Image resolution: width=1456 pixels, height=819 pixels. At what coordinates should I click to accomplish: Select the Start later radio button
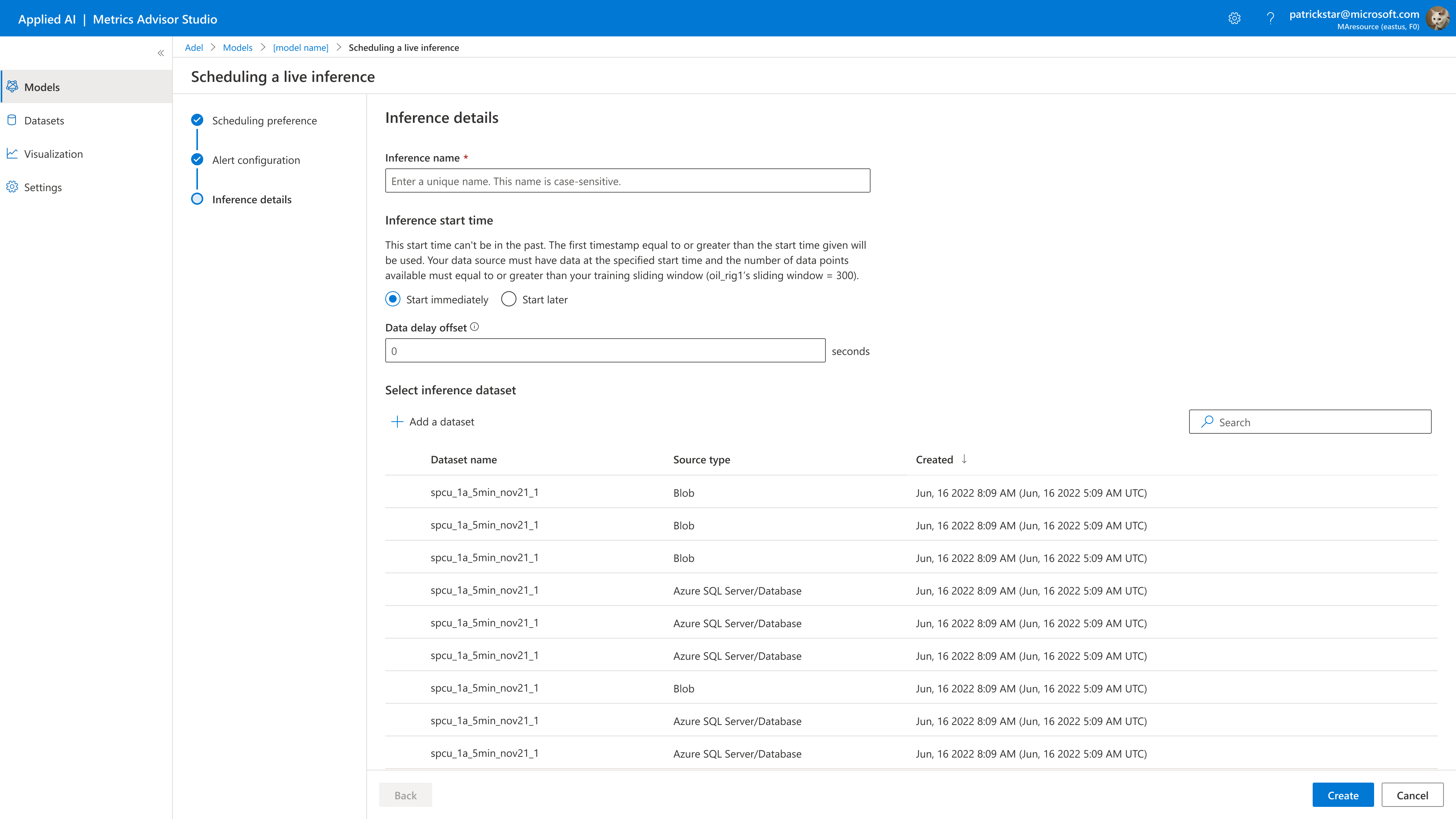click(x=509, y=299)
